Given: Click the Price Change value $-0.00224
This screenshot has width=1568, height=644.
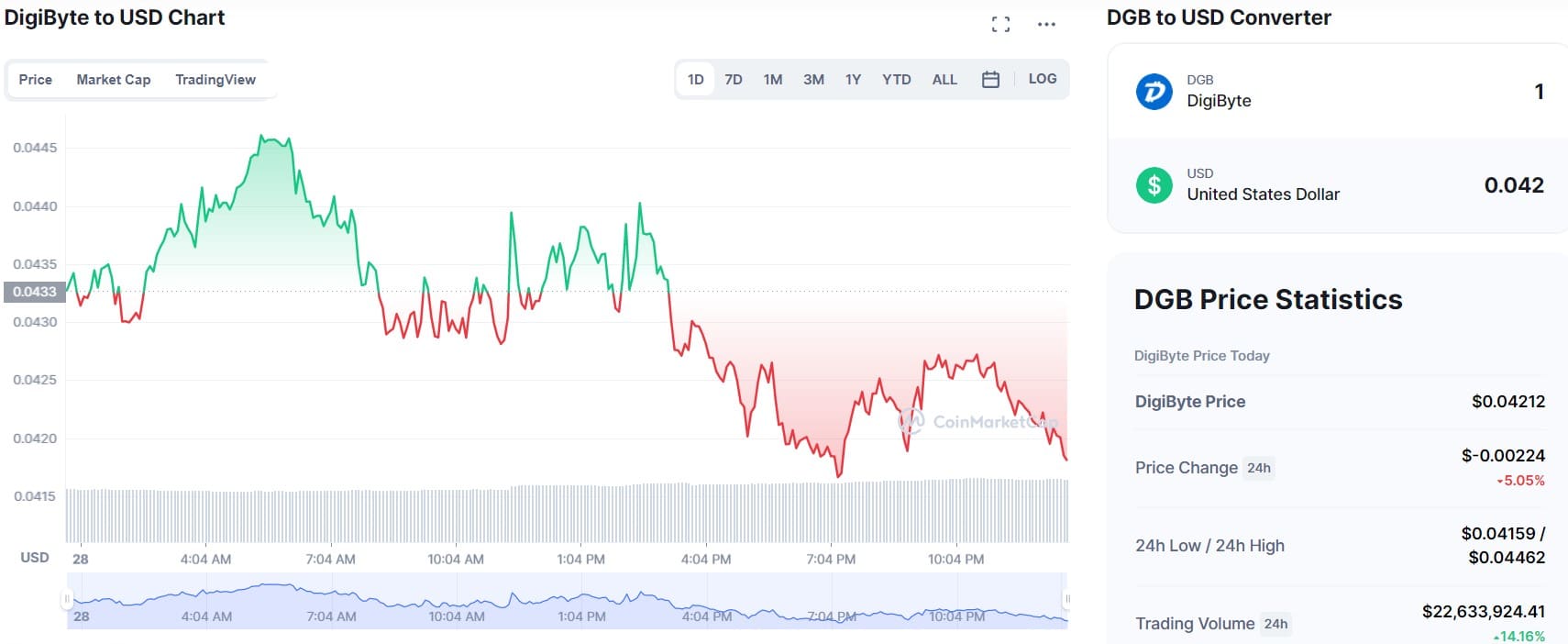Looking at the screenshot, I should click(x=1503, y=456).
